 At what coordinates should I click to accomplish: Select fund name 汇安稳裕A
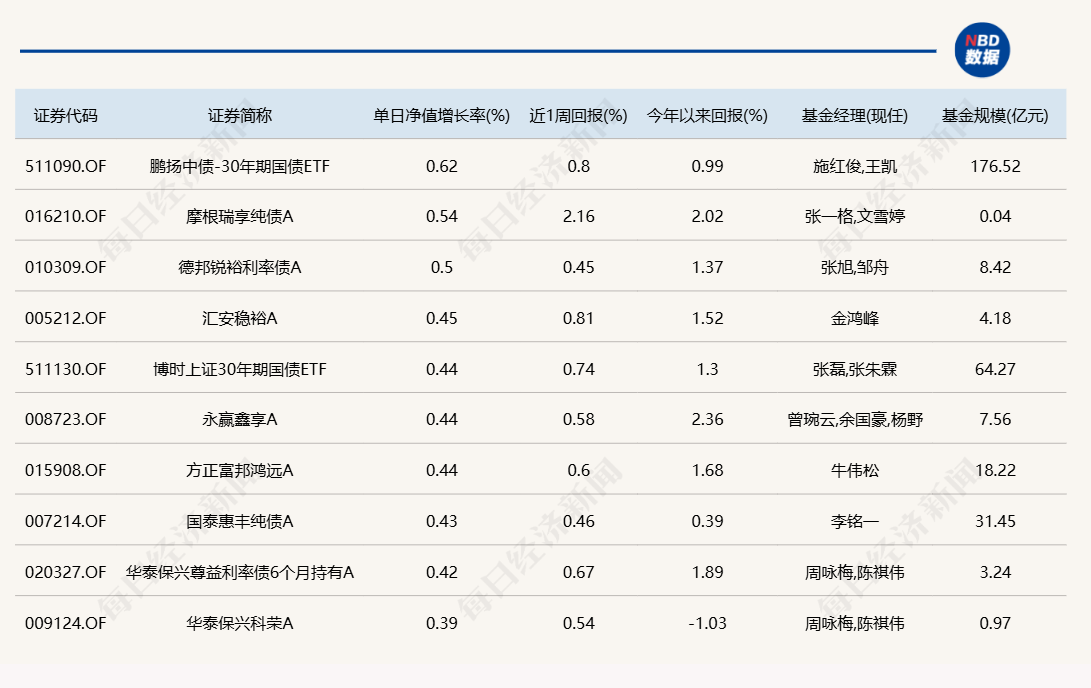click(x=239, y=318)
